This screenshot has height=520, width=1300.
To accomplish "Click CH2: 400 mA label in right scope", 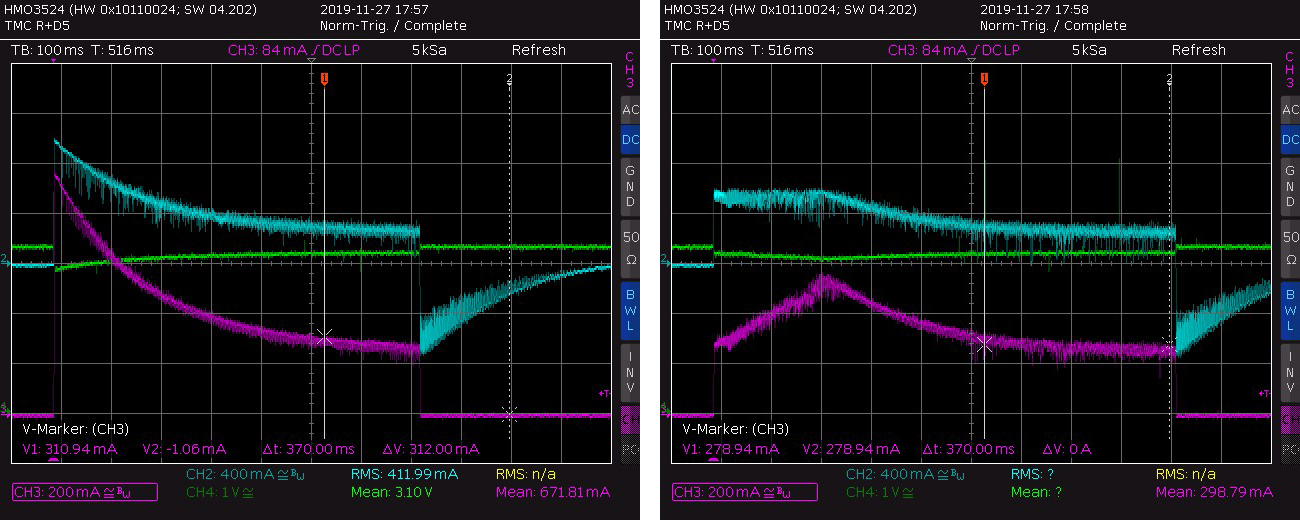I will [905, 474].
